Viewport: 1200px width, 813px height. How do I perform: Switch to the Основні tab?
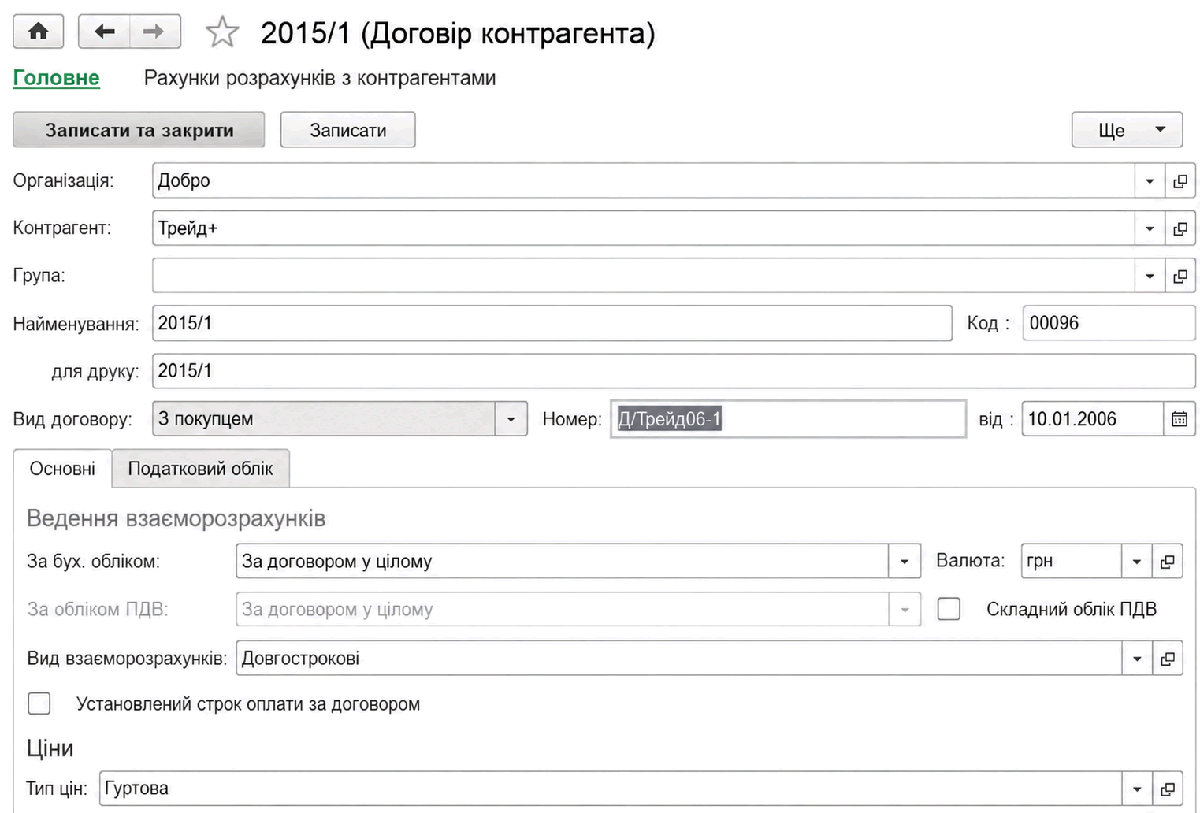[63, 468]
